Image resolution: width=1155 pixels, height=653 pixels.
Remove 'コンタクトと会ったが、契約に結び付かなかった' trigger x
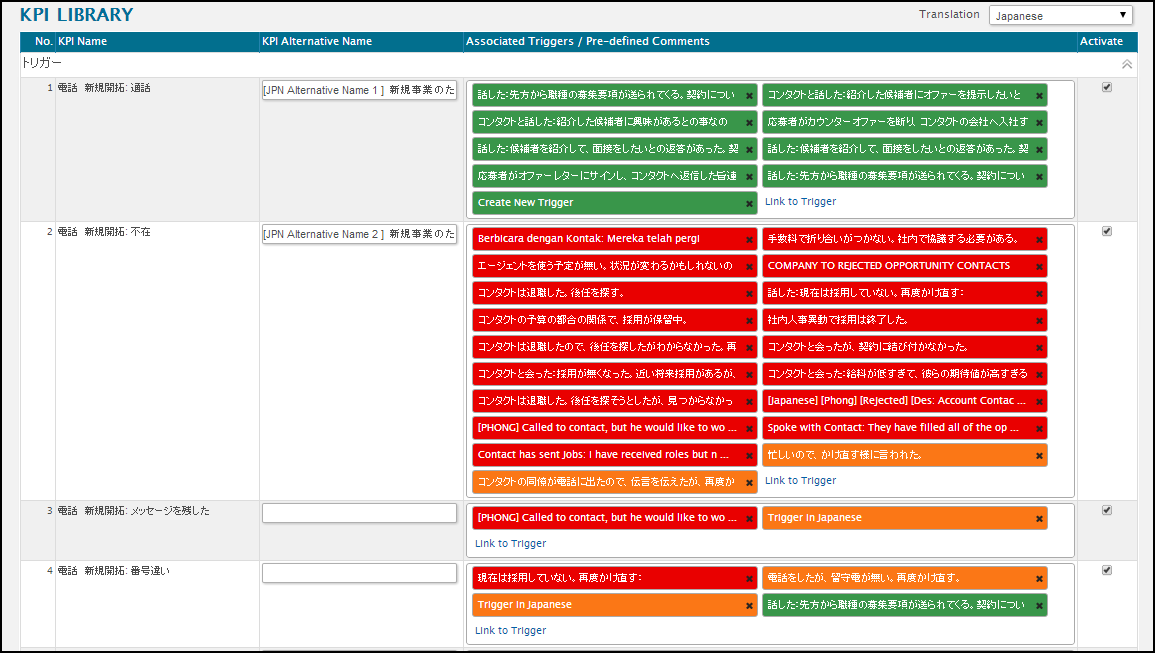click(1039, 348)
